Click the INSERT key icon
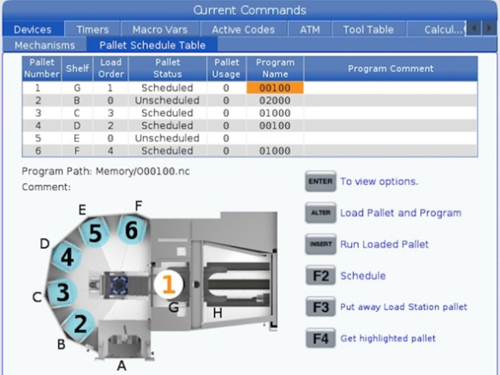The image size is (500, 375). tap(320, 244)
